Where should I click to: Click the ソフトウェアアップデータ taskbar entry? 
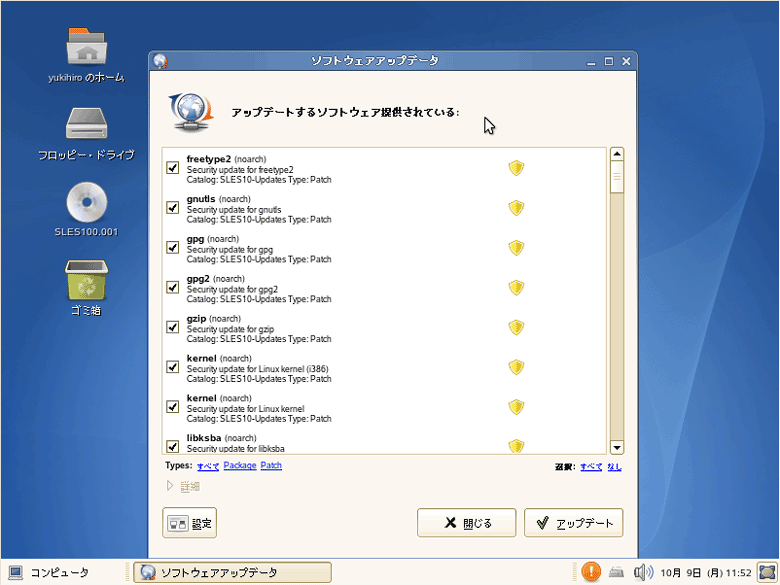tap(232, 572)
